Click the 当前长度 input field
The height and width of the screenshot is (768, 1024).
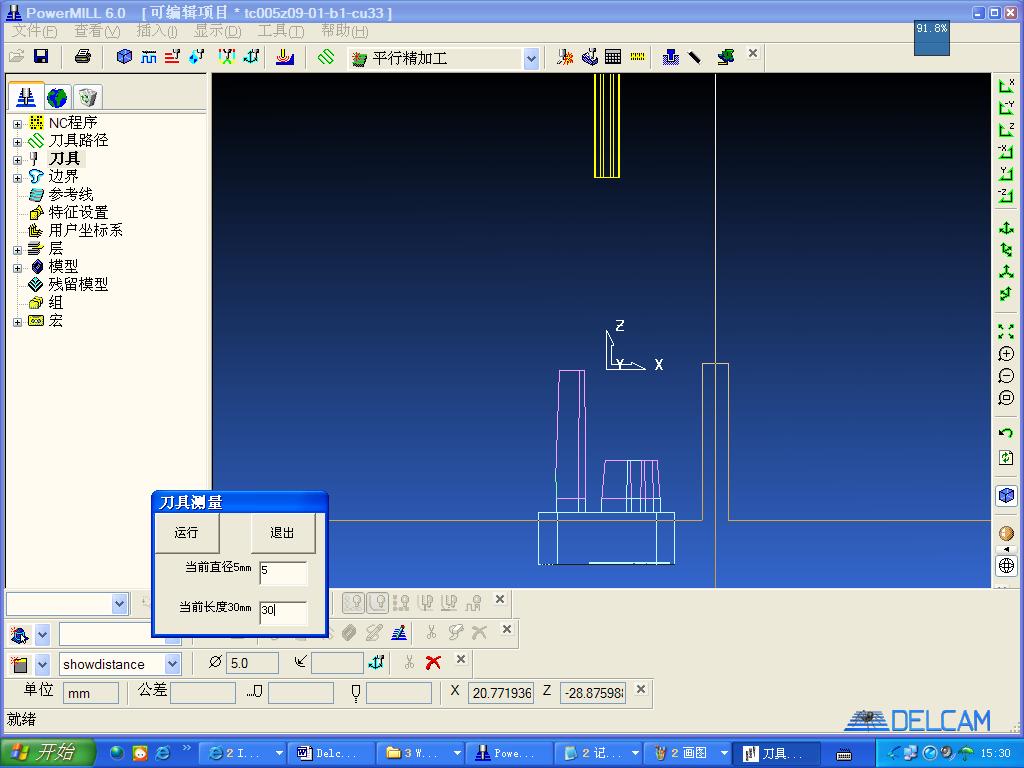(283, 611)
